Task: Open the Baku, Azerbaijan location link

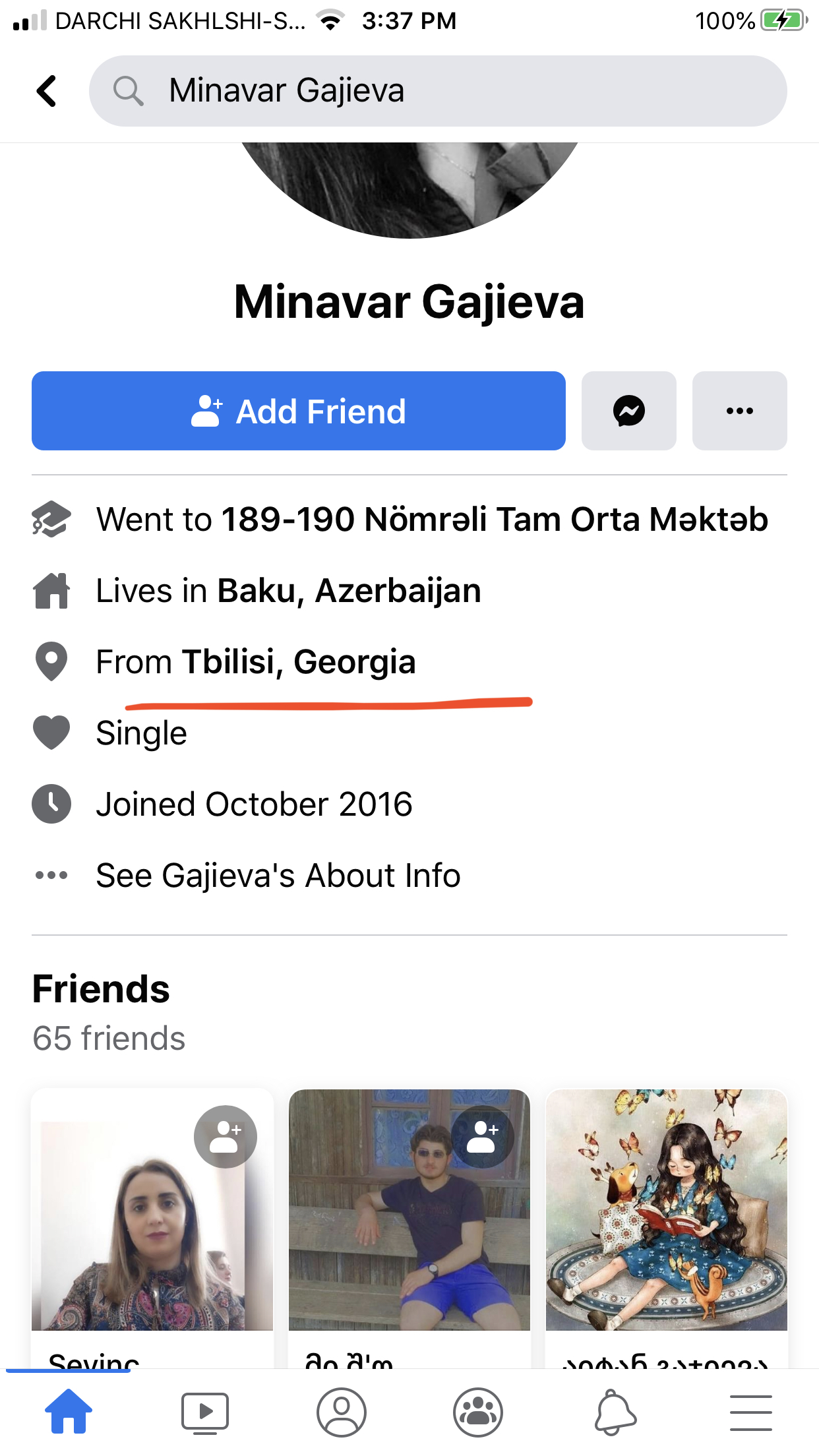Action: click(349, 591)
